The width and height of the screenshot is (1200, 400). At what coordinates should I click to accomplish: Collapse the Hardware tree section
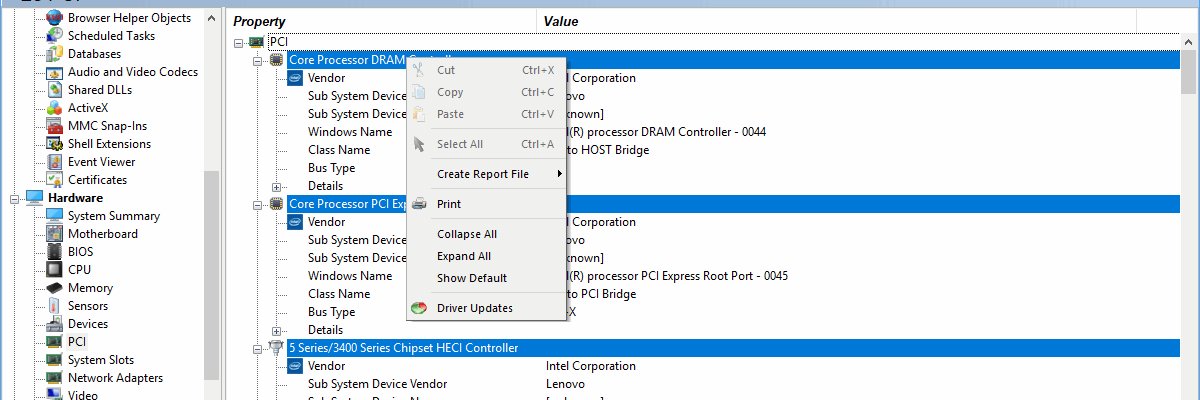click(15, 198)
